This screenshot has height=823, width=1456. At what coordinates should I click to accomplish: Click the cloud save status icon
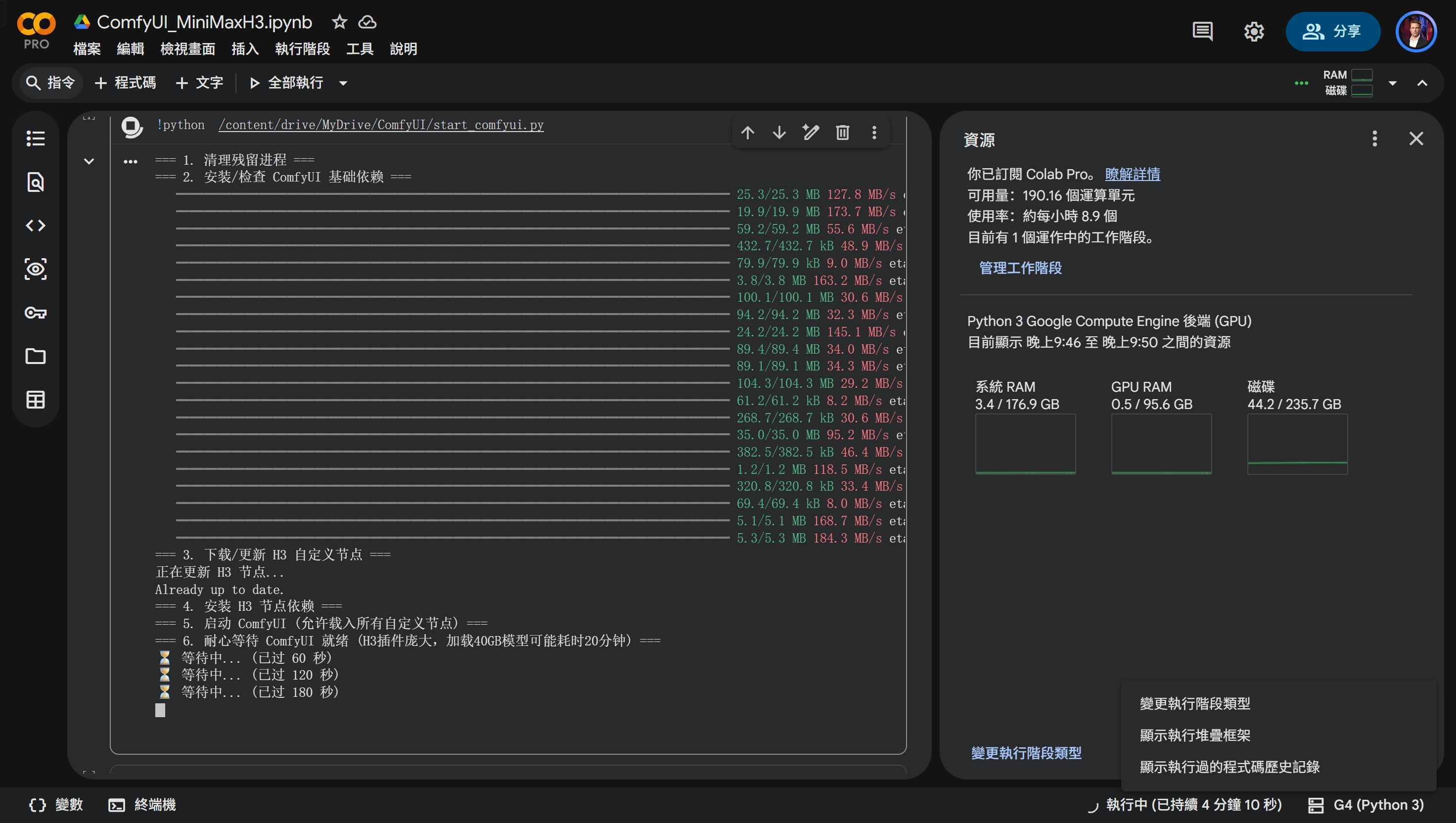pyautogui.click(x=367, y=22)
